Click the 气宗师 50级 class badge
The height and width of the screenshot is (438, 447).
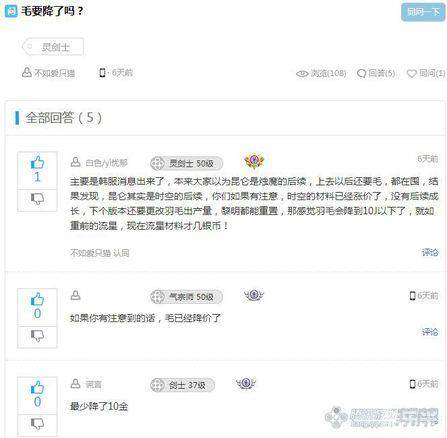coord(186,297)
